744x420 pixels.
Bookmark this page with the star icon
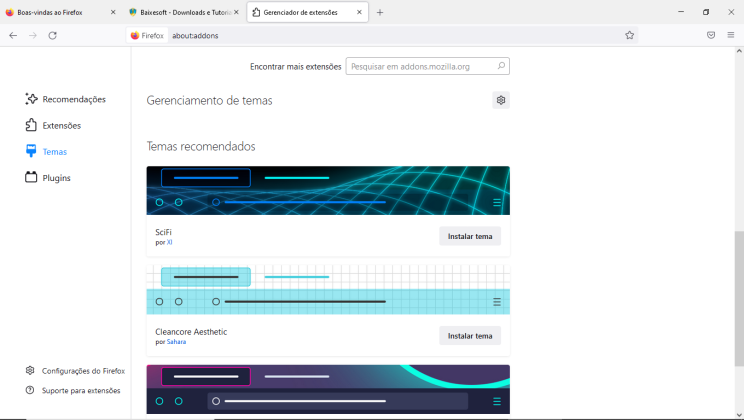pos(629,35)
